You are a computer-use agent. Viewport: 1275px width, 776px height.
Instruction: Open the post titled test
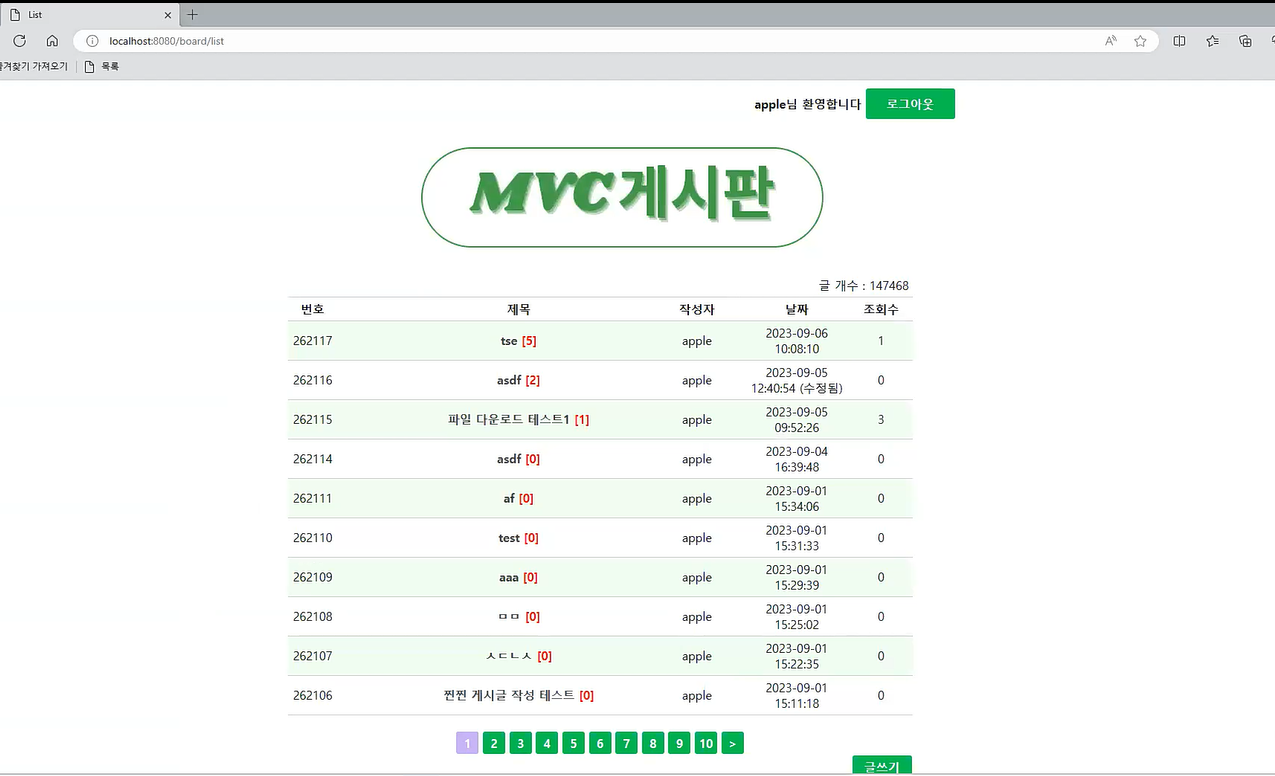518,538
